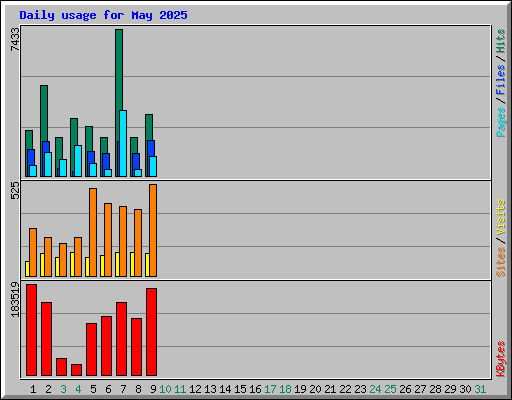
Task: Click the yellow 'Visits' legend label
Action: click(501, 217)
